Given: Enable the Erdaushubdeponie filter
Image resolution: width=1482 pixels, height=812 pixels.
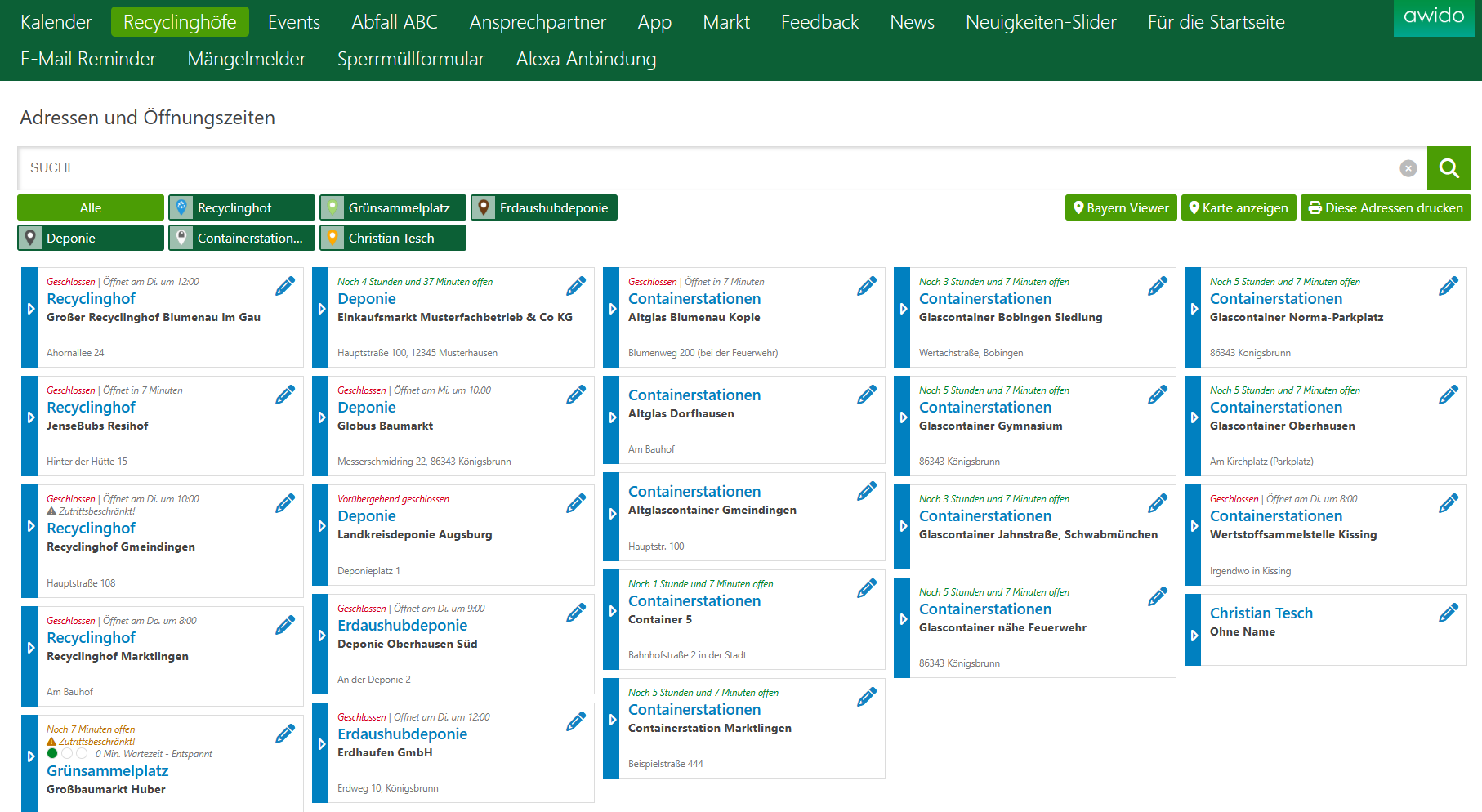Looking at the screenshot, I should 544,208.
